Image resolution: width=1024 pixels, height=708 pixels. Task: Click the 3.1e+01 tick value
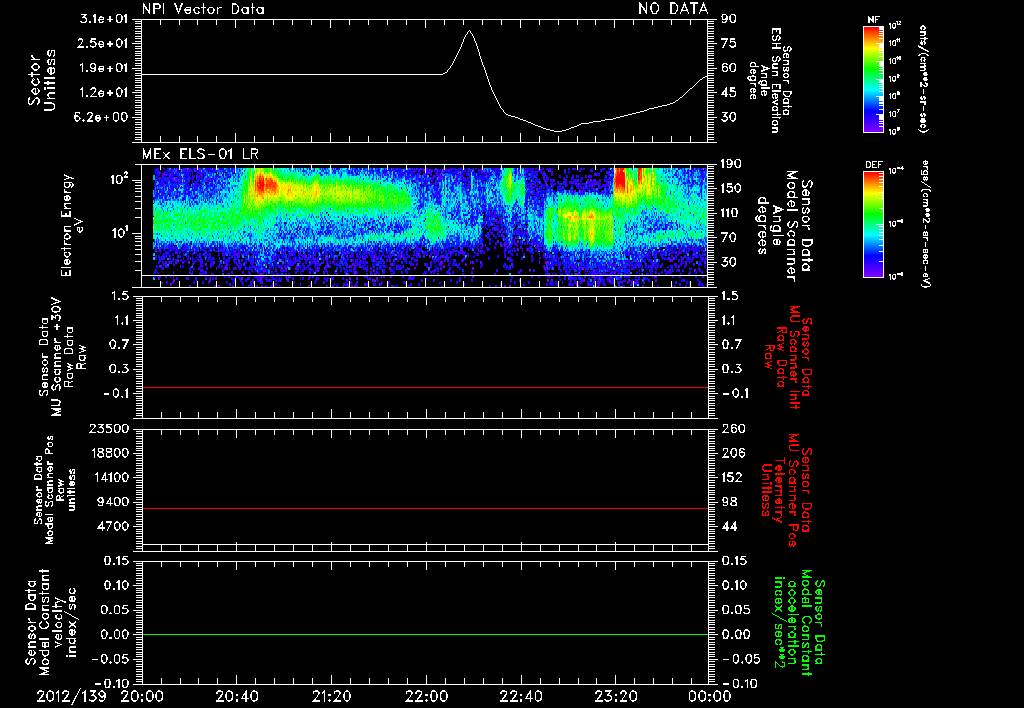coord(104,19)
